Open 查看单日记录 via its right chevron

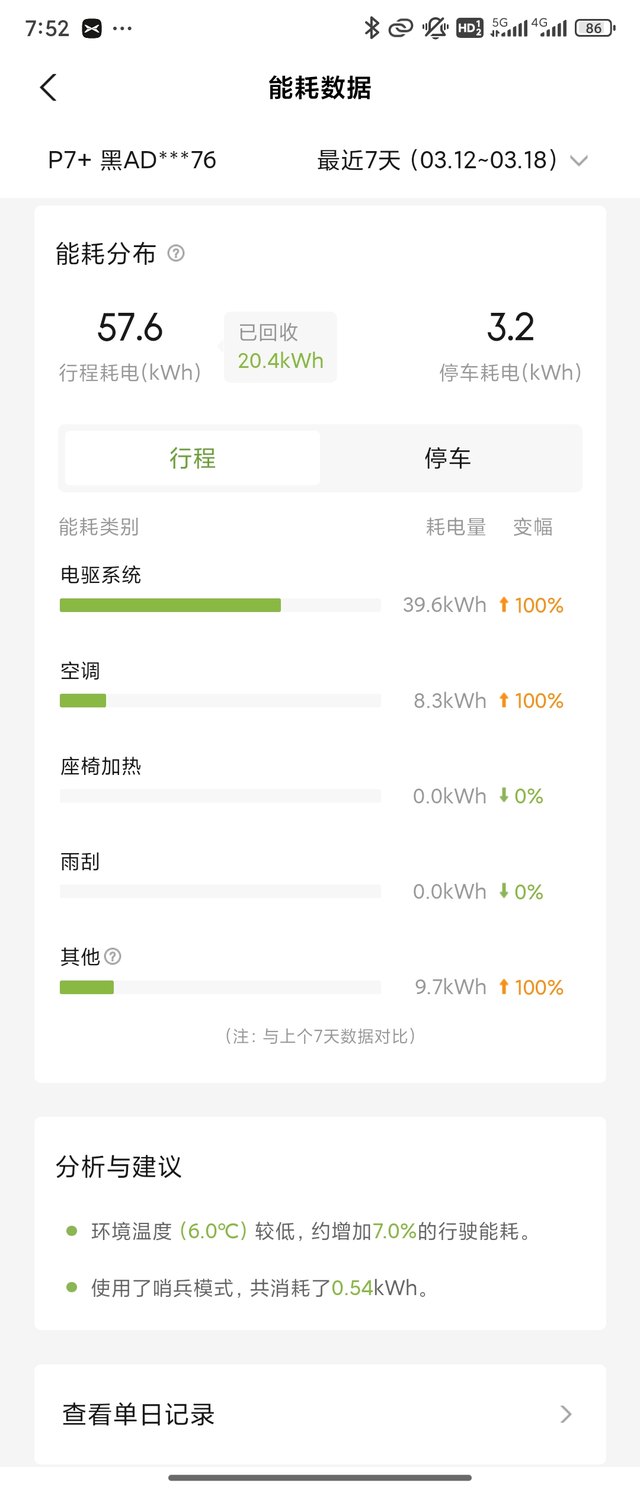[x=566, y=1414]
